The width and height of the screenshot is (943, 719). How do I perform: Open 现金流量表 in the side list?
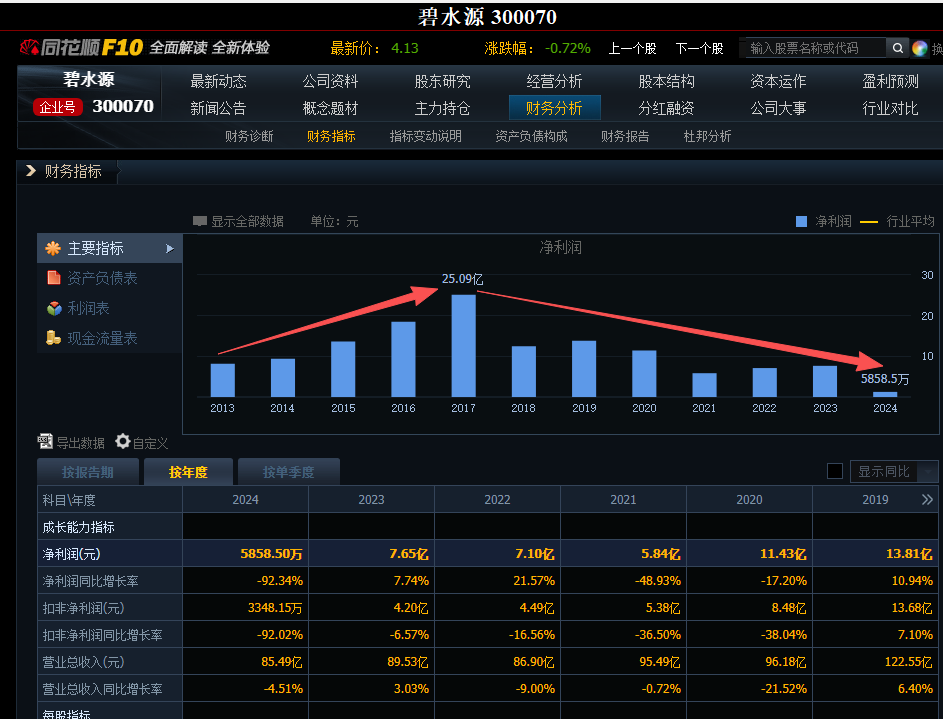[102, 338]
